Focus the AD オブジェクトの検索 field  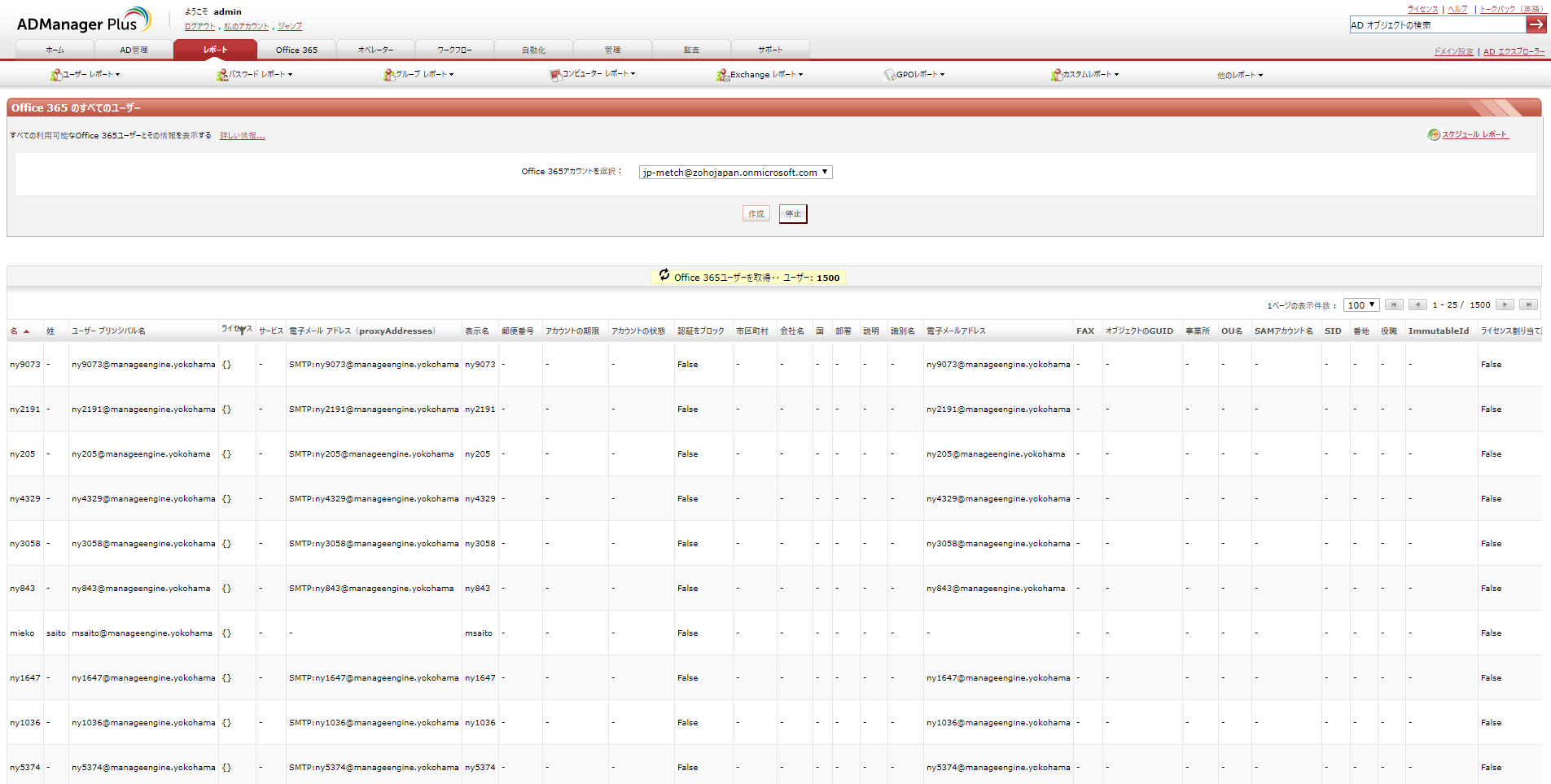point(1437,24)
